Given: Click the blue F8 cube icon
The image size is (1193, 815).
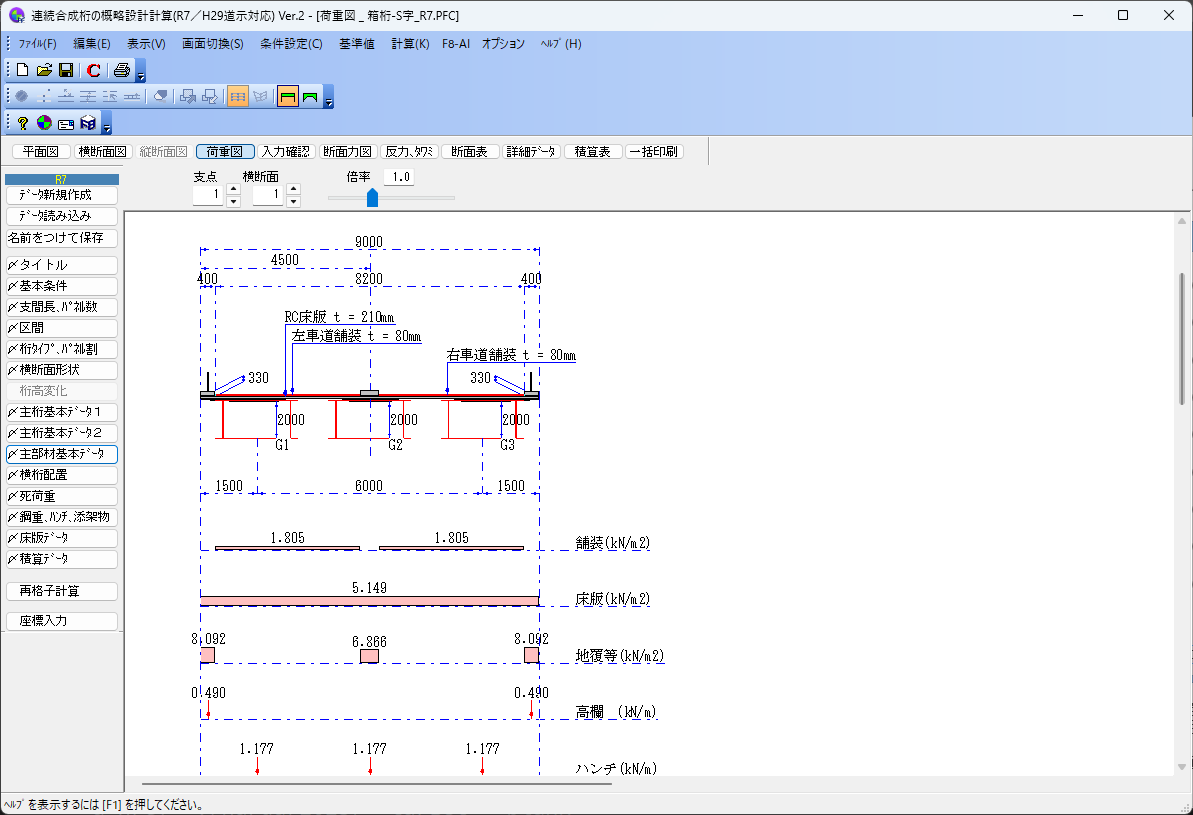Looking at the screenshot, I should click(88, 123).
